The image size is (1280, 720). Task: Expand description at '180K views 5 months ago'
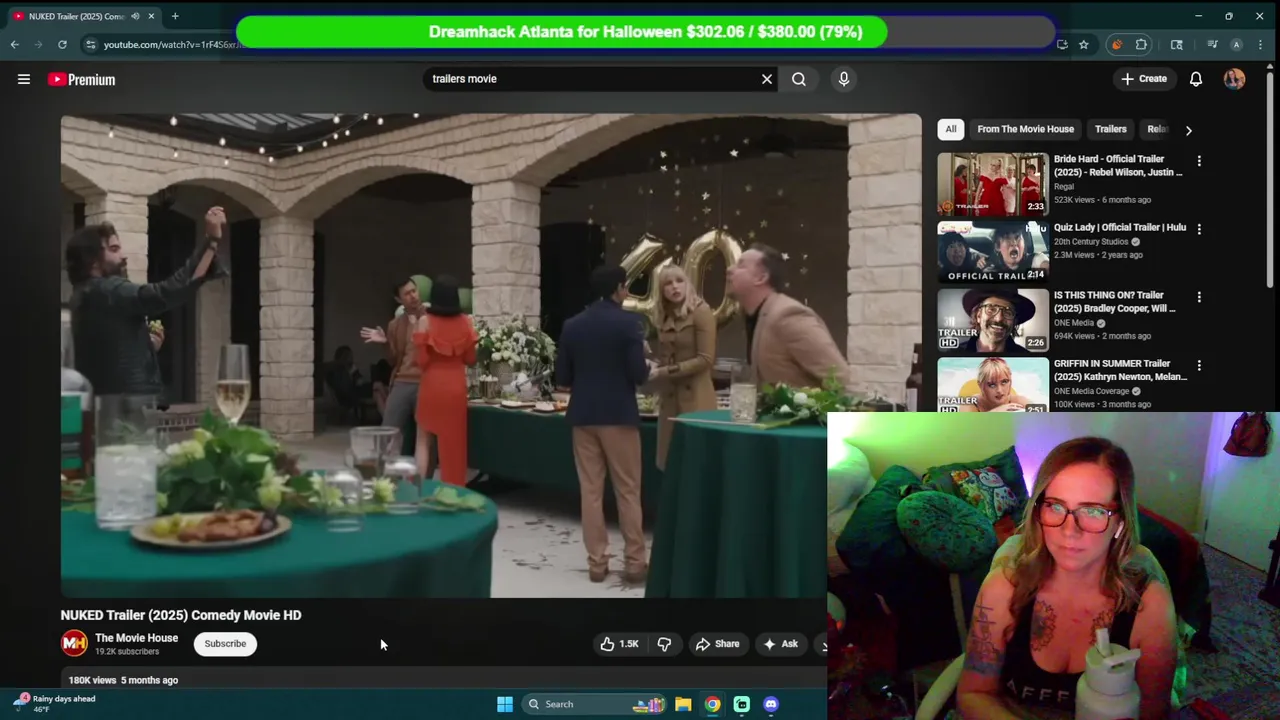[x=123, y=680]
